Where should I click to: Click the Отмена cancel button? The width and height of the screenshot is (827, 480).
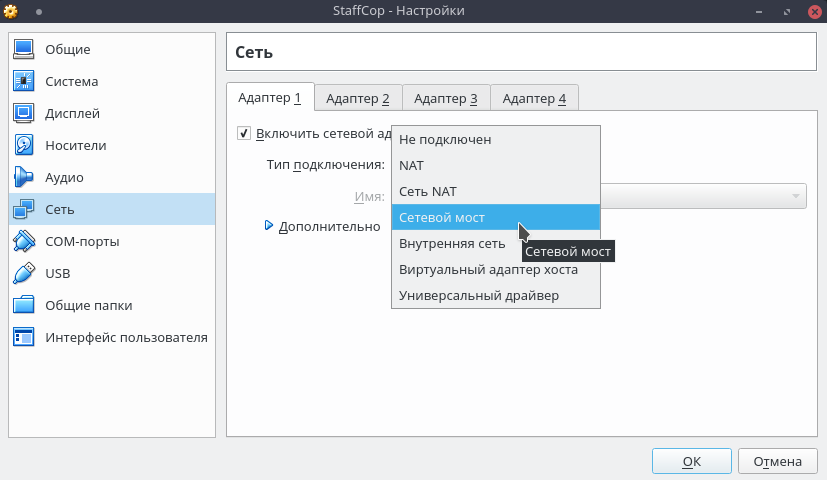coord(777,462)
